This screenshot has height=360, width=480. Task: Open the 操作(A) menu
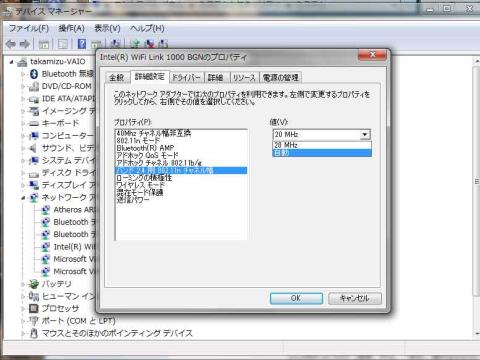click(x=71, y=28)
